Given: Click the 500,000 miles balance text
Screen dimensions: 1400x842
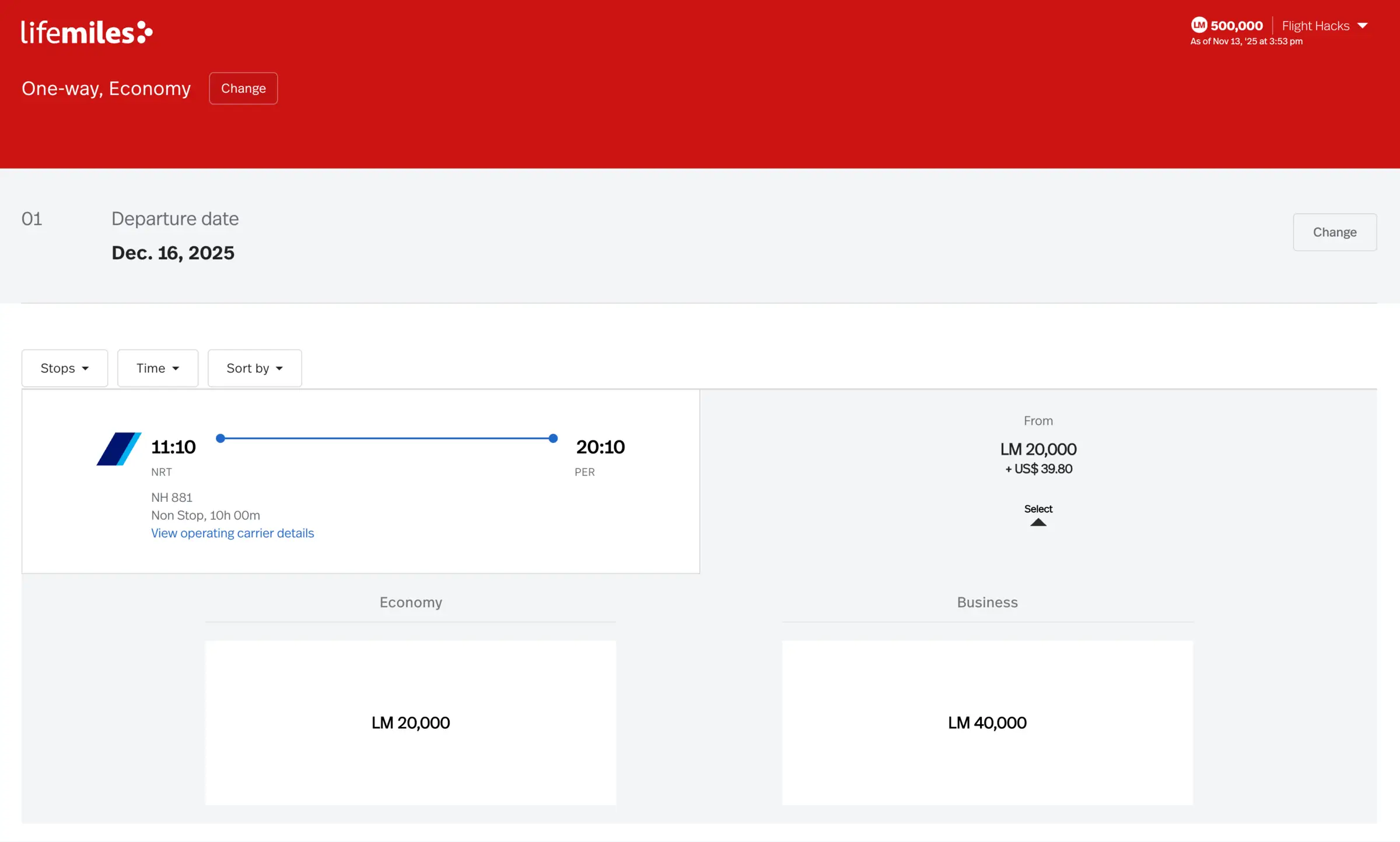Looking at the screenshot, I should [1236, 26].
